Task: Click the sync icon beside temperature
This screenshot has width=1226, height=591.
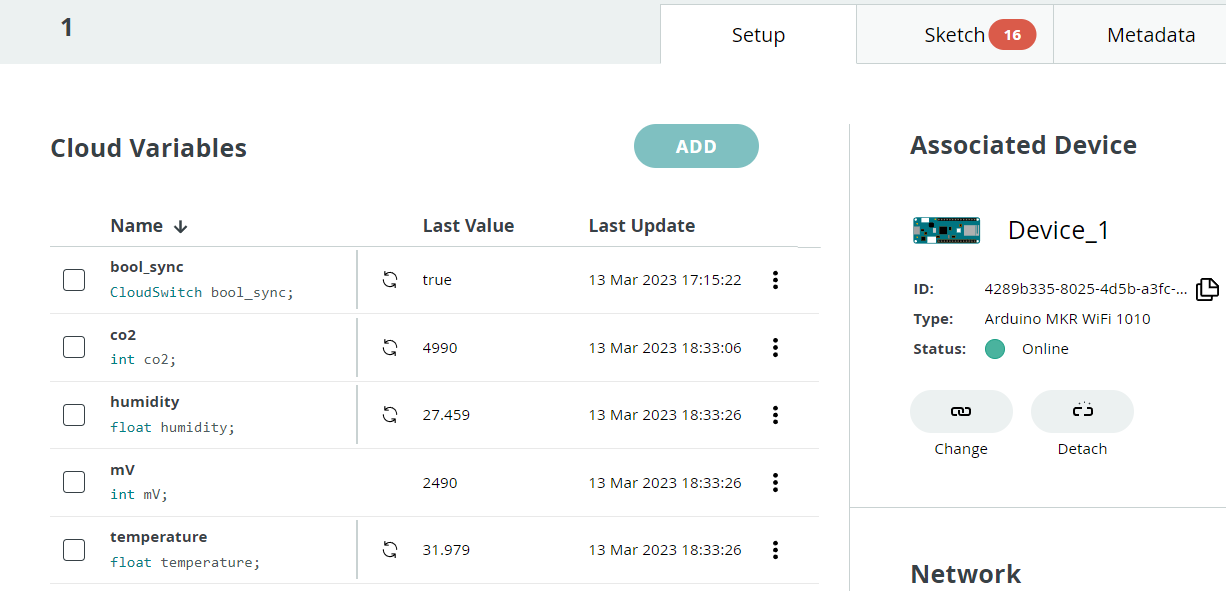Action: pyautogui.click(x=388, y=549)
